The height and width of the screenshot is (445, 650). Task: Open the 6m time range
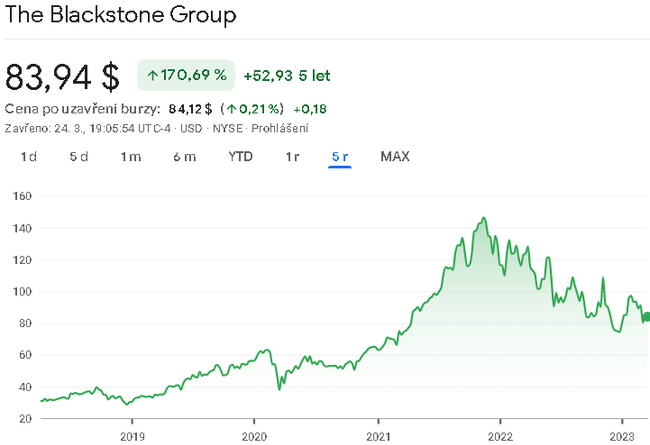pyautogui.click(x=184, y=157)
